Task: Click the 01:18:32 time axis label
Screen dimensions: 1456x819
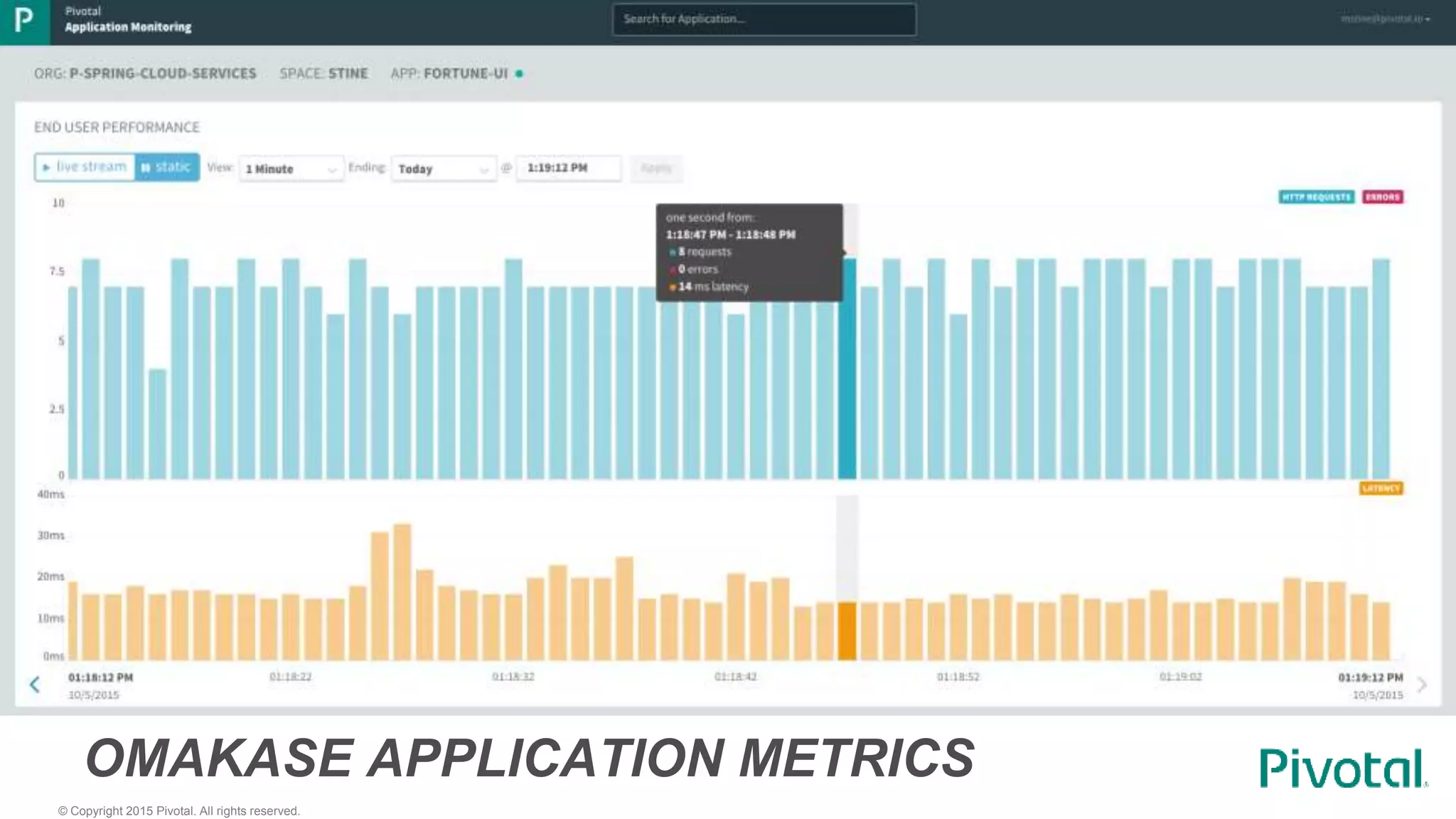Action: [513, 677]
